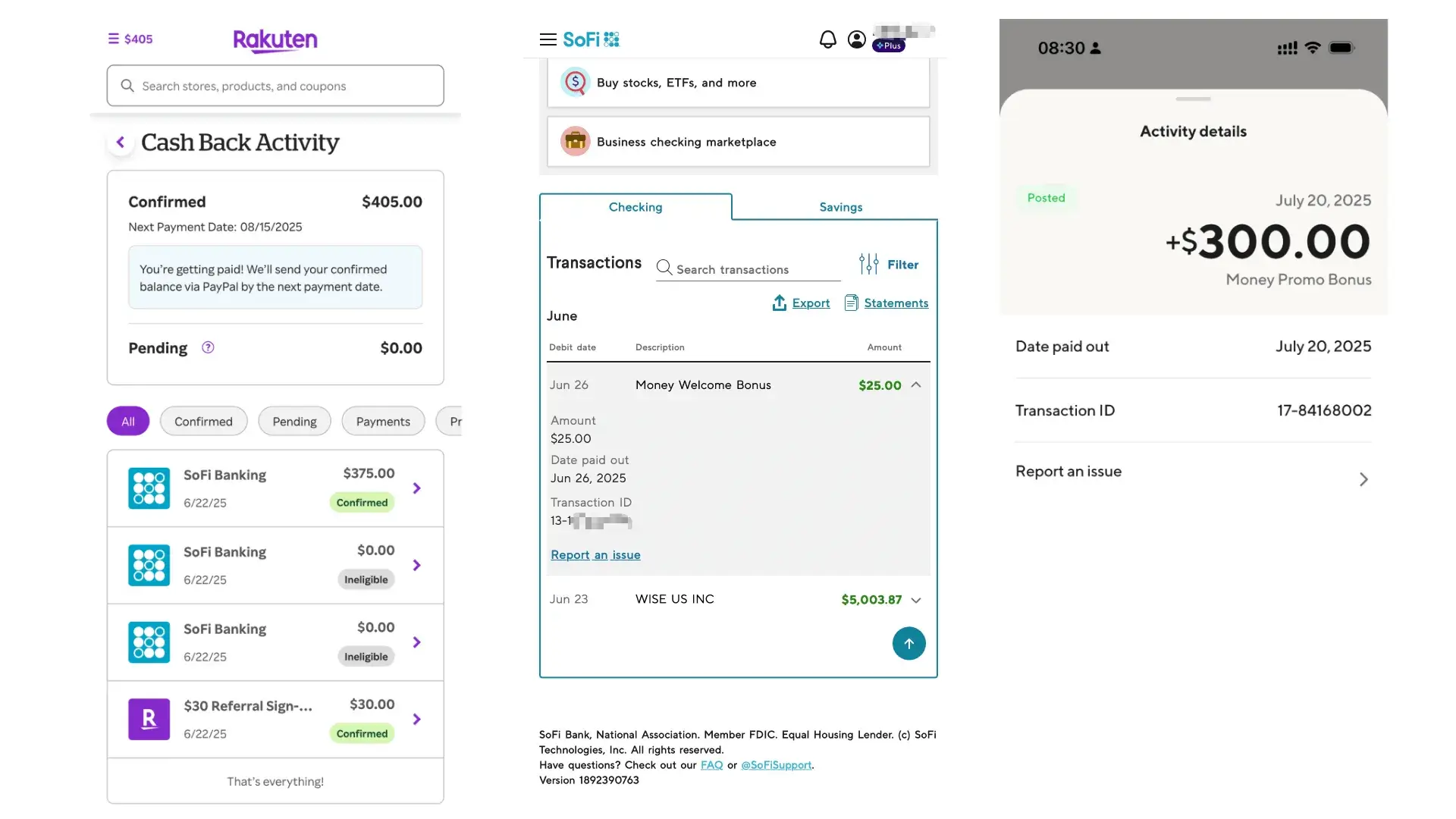
Task: Select the Payments filter chip
Action: click(383, 422)
